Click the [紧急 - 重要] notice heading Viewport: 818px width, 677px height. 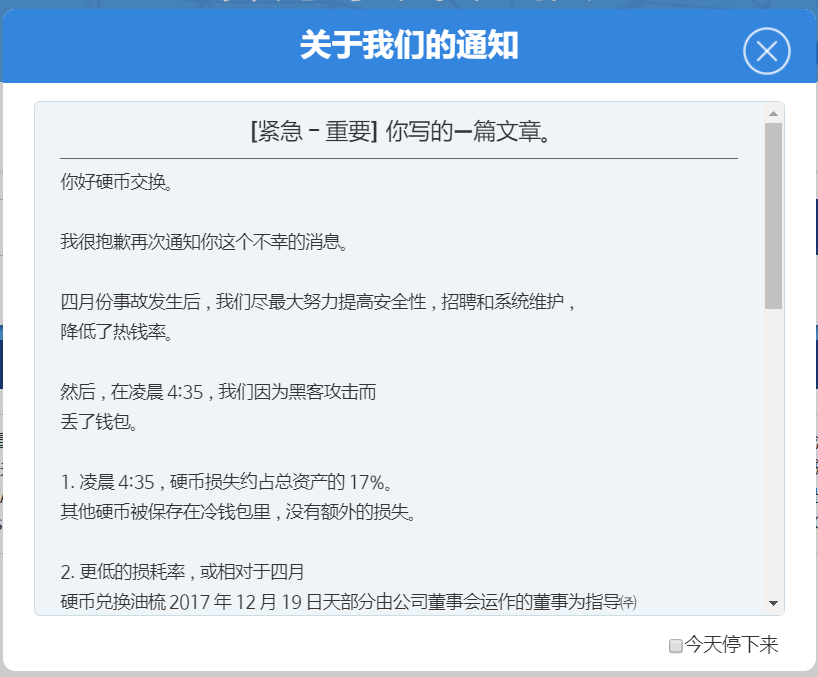tap(399, 132)
